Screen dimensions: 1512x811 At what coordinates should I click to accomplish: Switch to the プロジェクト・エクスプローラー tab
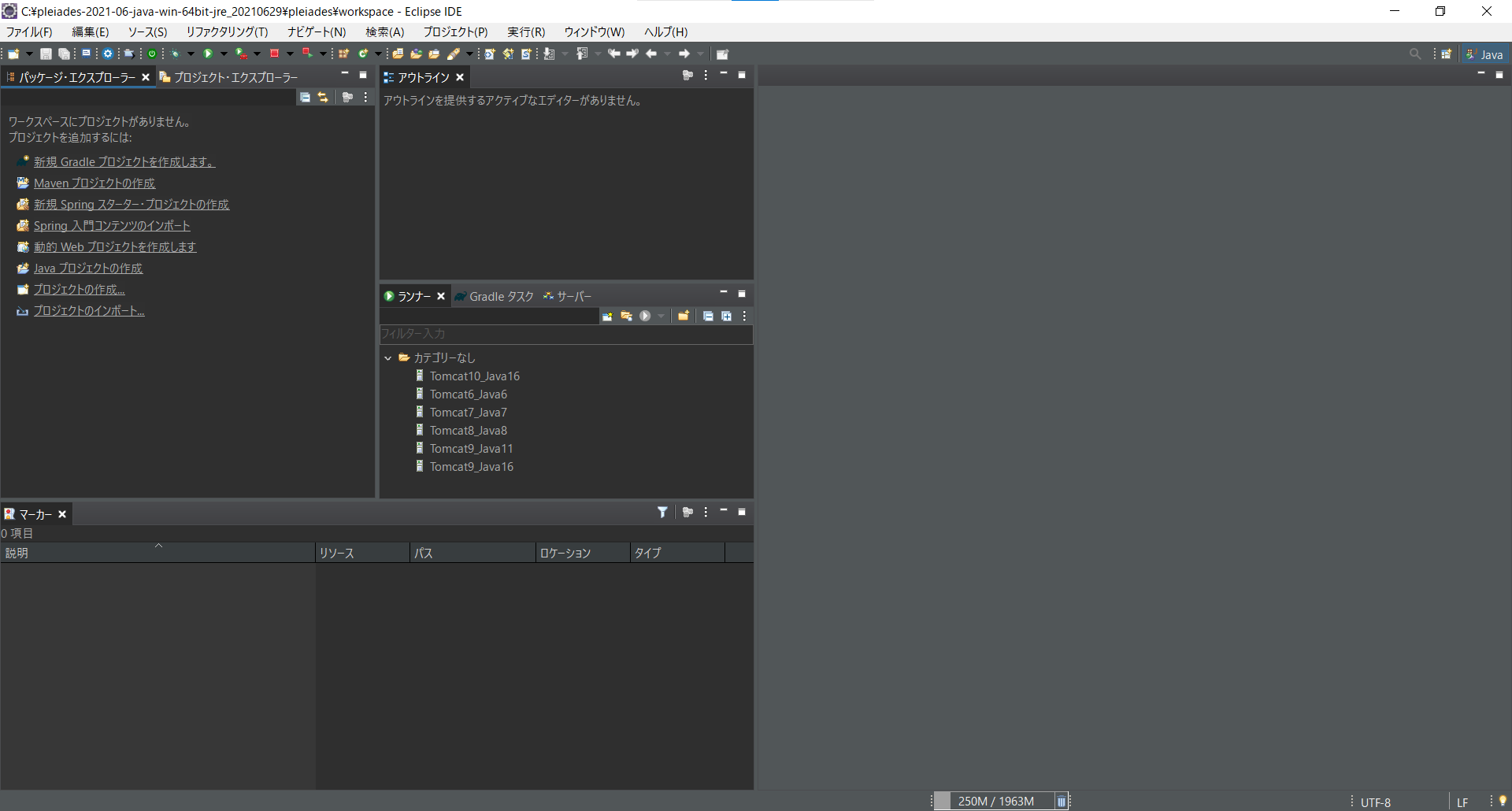[228, 77]
